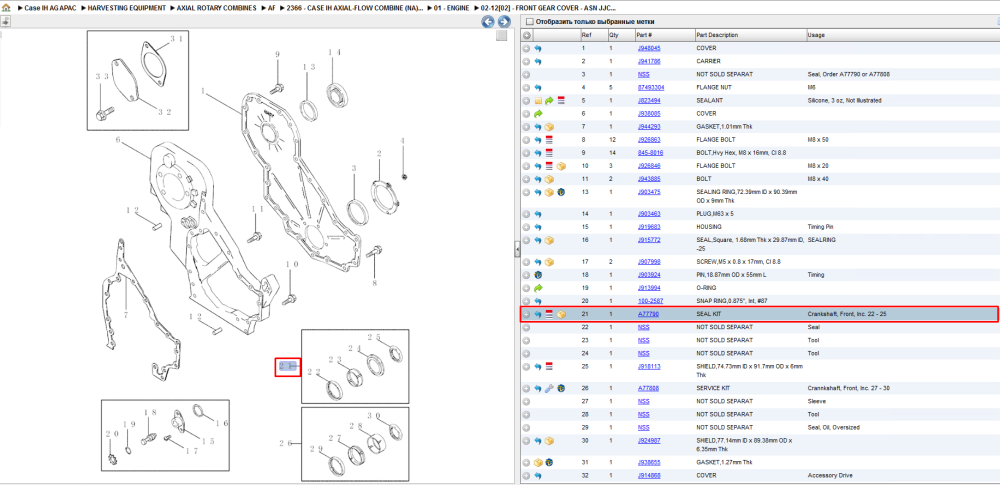Image resolution: width=1000 pixels, height=485 pixels.
Task: Sort by the Ref column header
Action: 592,35
